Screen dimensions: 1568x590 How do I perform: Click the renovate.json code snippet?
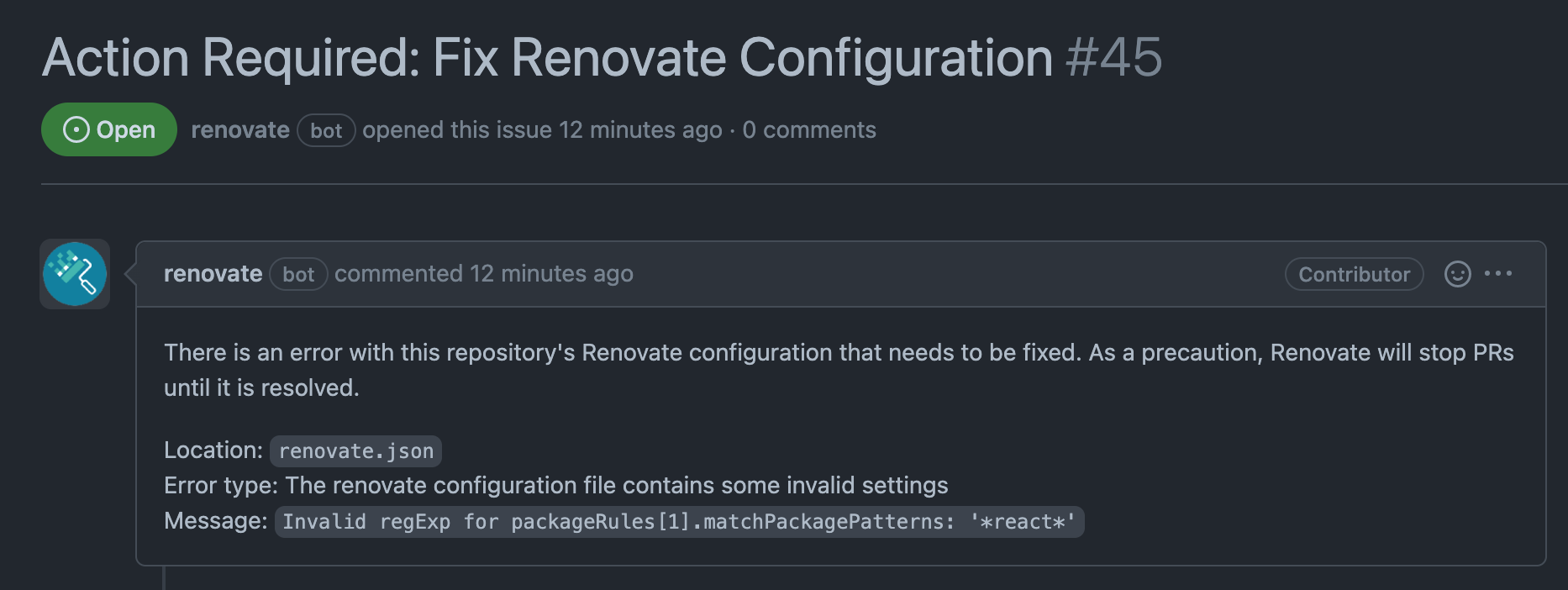355,451
